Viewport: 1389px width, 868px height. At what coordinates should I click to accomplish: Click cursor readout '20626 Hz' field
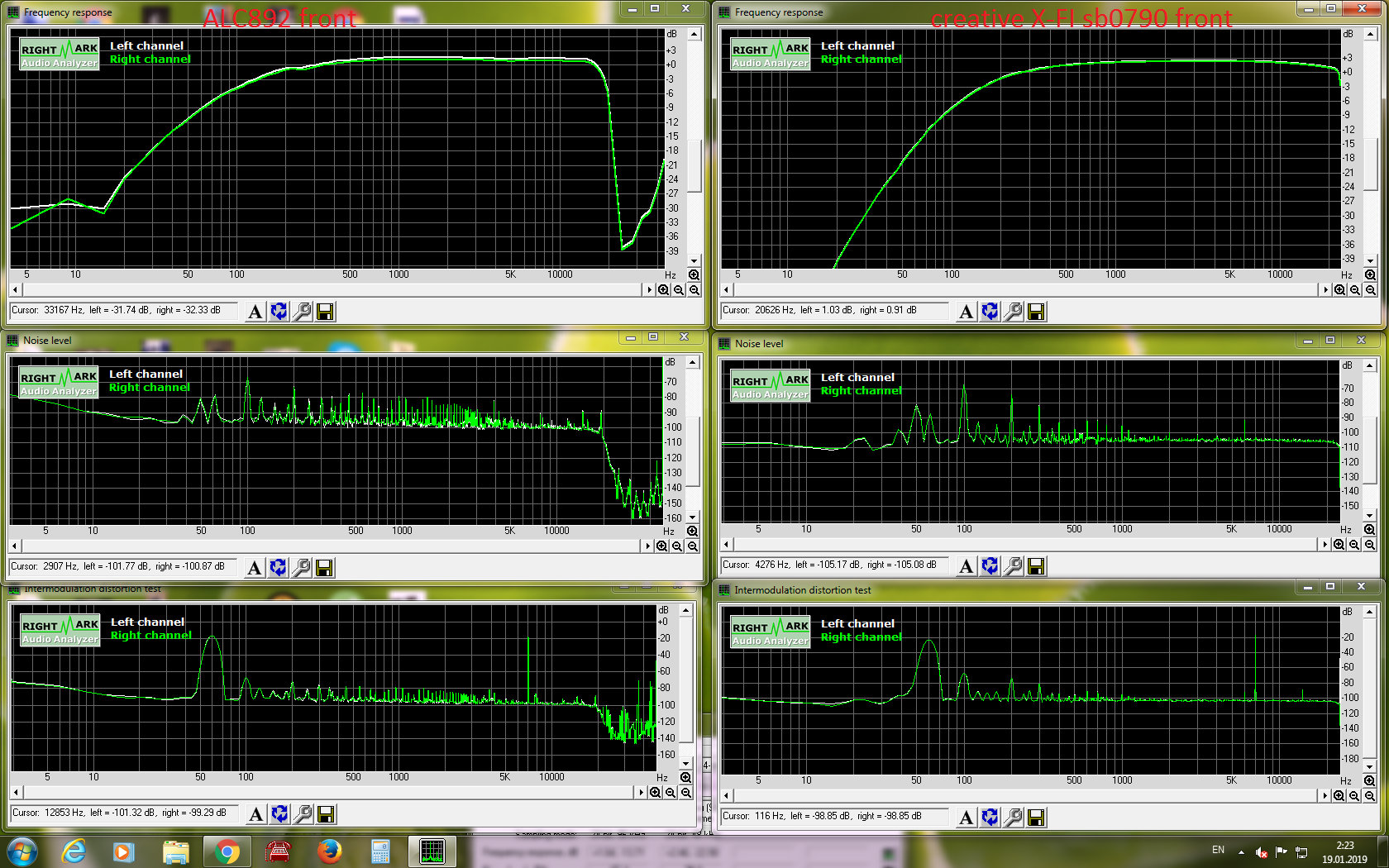(834, 311)
